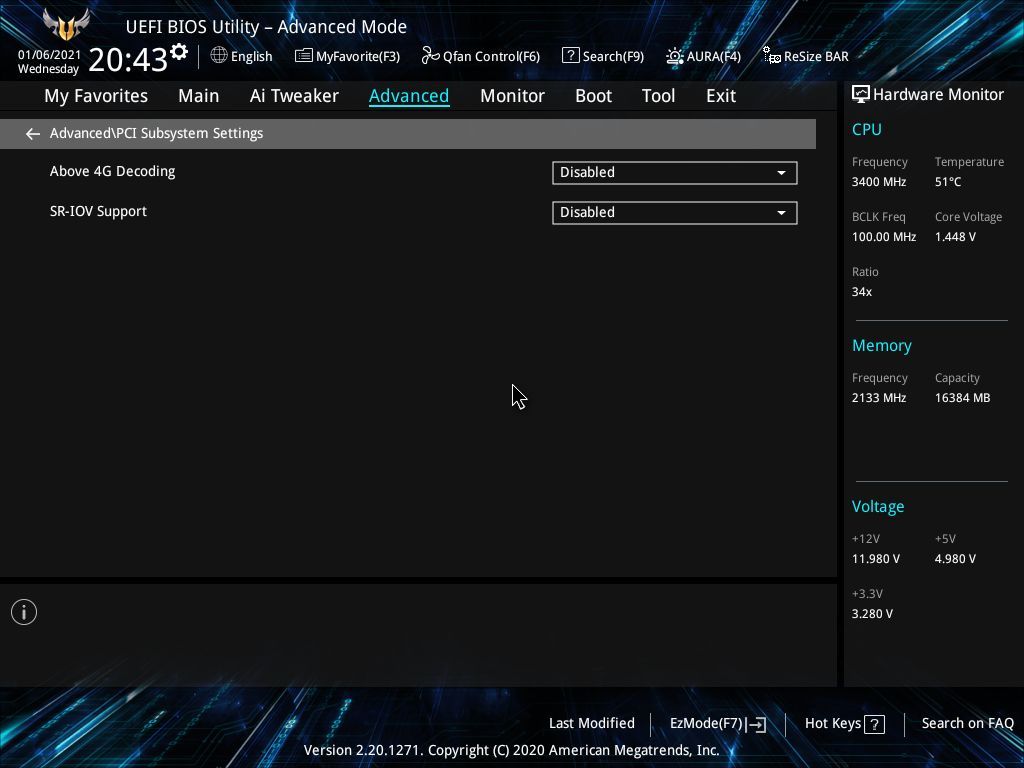This screenshot has height=768, width=1024.
Task: Open the clock settings gear icon
Action: (179, 51)
